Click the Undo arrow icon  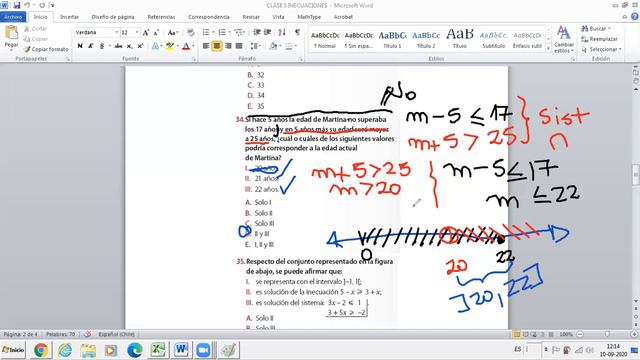click(x=27, y=5)
